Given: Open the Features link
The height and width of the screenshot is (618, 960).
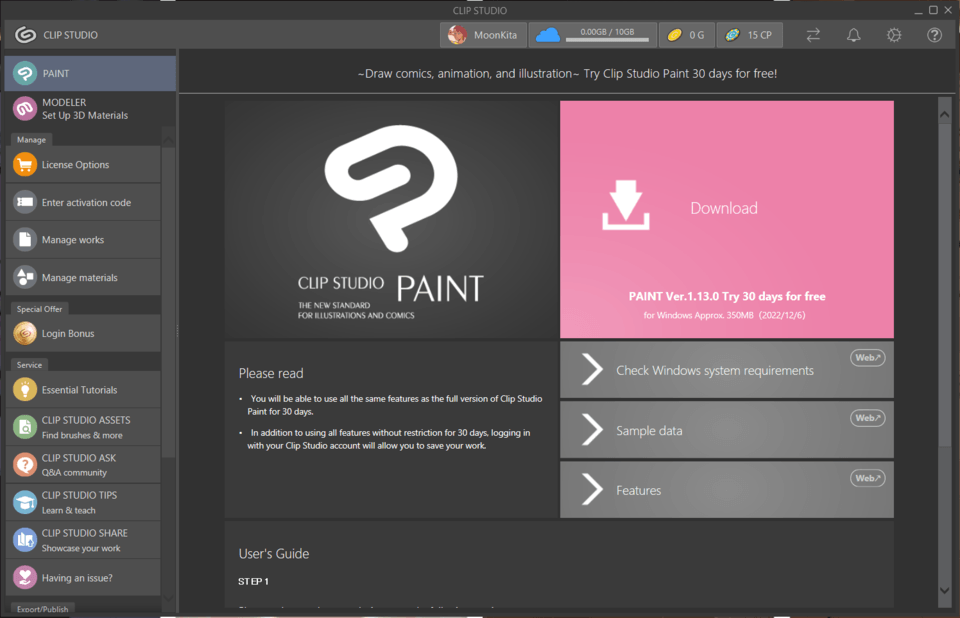Looking at the screenshot, I should (x=727, y=490).
